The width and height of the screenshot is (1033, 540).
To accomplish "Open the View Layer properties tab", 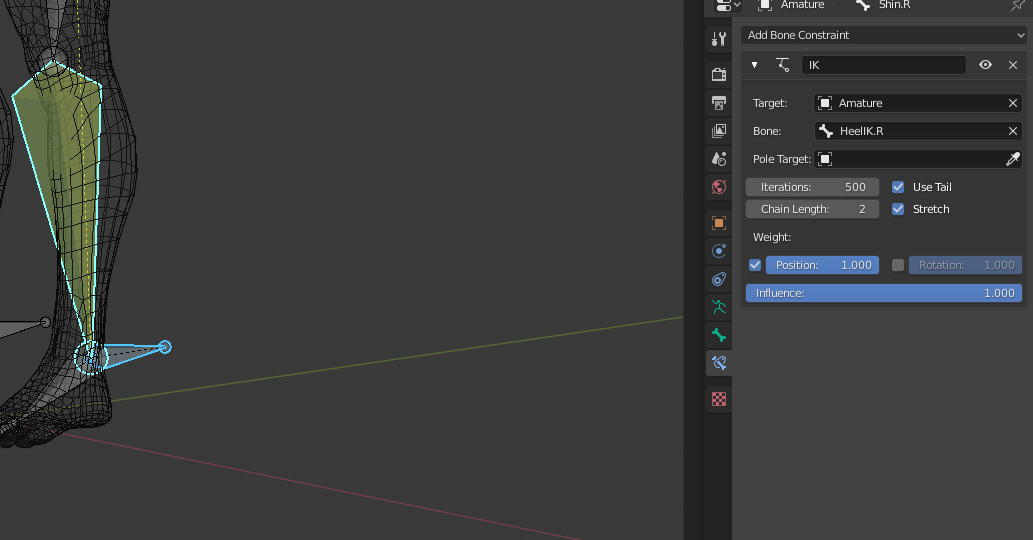I will tap(719, 130).
